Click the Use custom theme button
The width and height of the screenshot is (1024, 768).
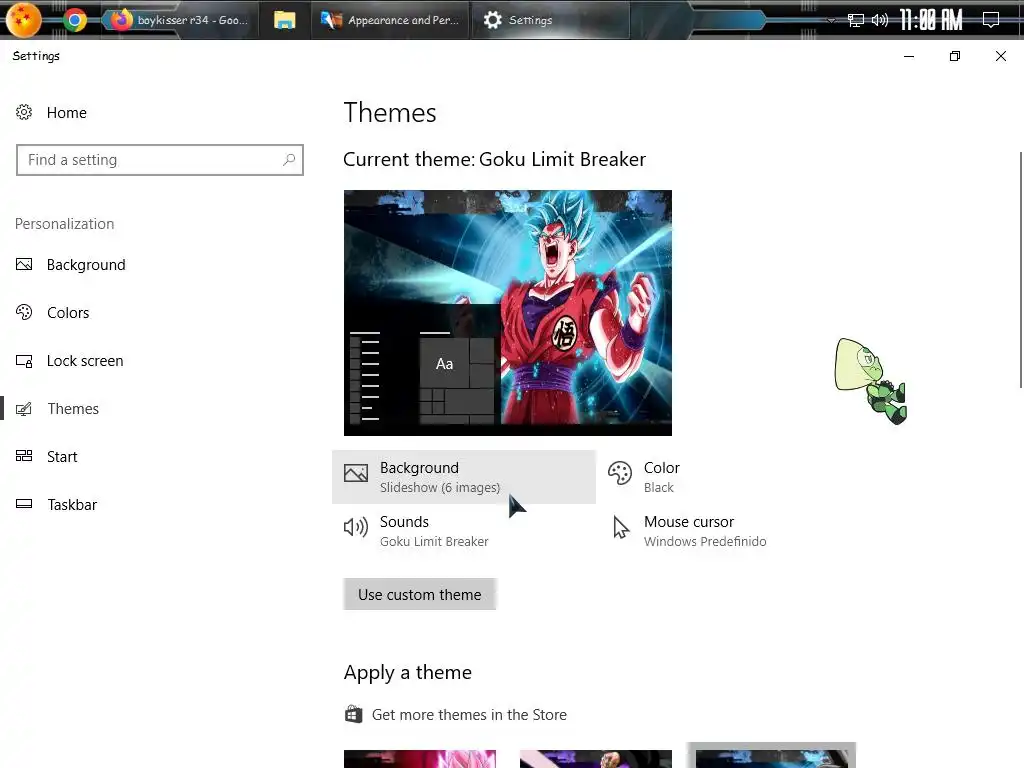coord(420,594)
